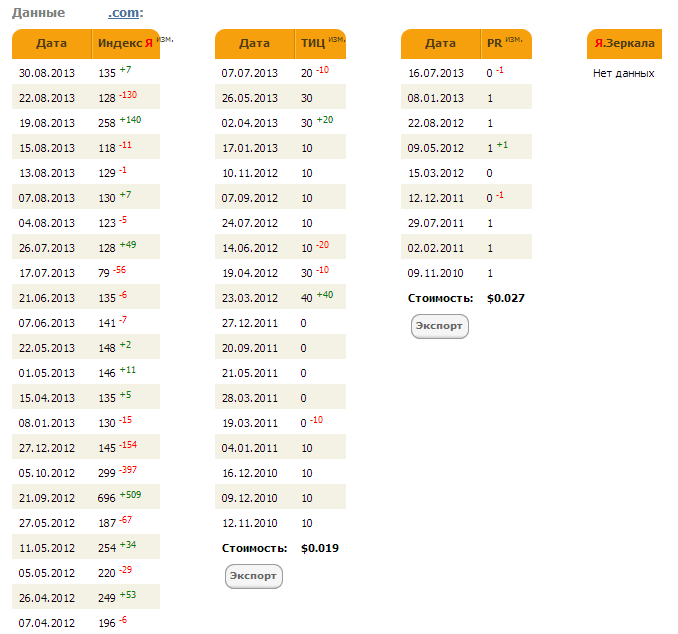This screenshot has height=634, width=678.
Task: Select the Я.Зеркала header
Action: click(624, 44)
